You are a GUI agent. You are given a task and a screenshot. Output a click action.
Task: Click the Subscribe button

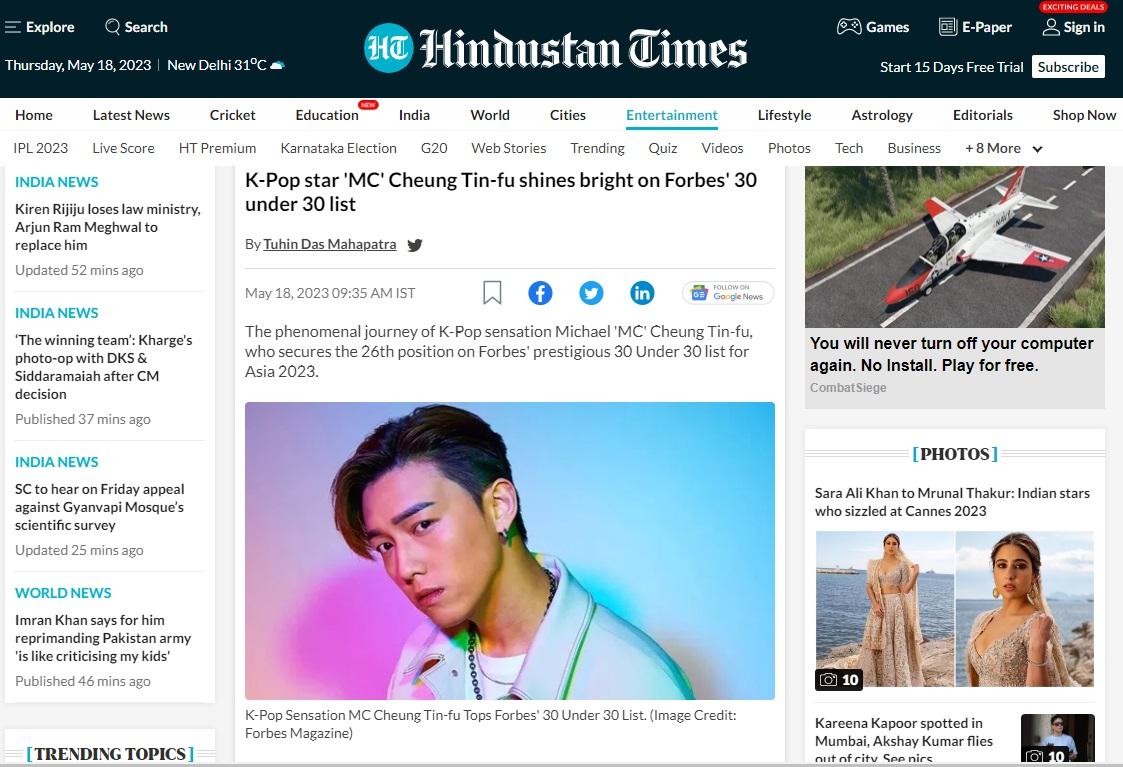coord(1068,67)
